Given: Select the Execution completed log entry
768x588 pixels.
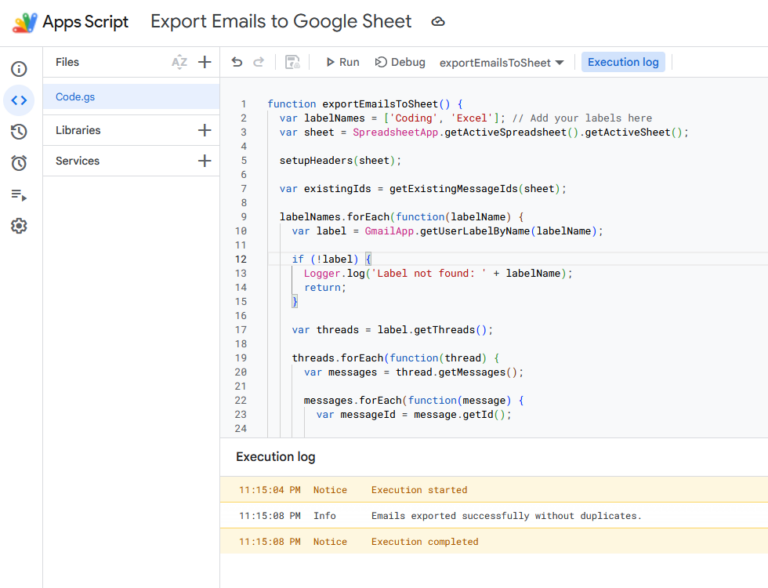Looking at the screenshot, I should (494, 541).
